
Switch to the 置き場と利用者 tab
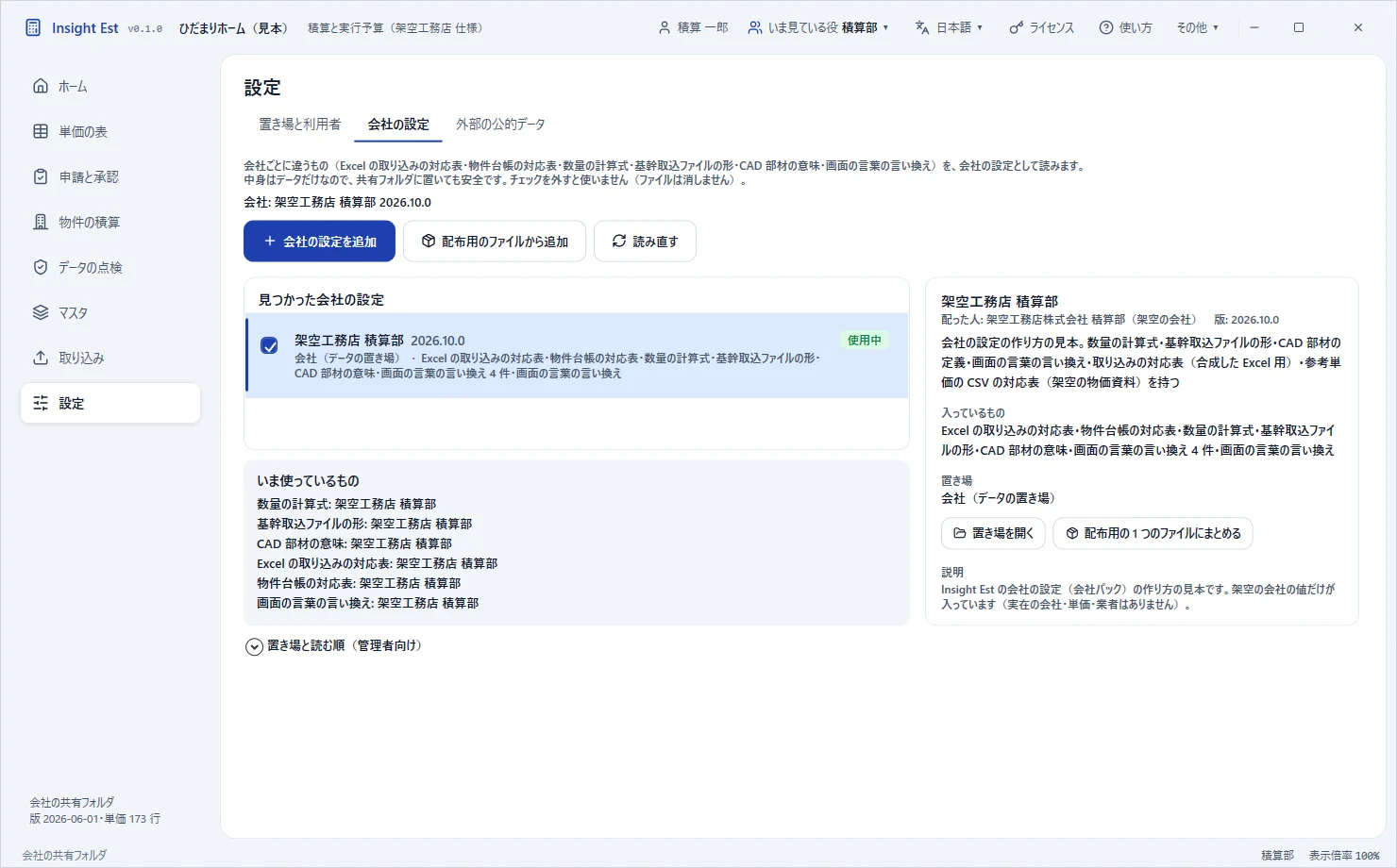point(300,124)
